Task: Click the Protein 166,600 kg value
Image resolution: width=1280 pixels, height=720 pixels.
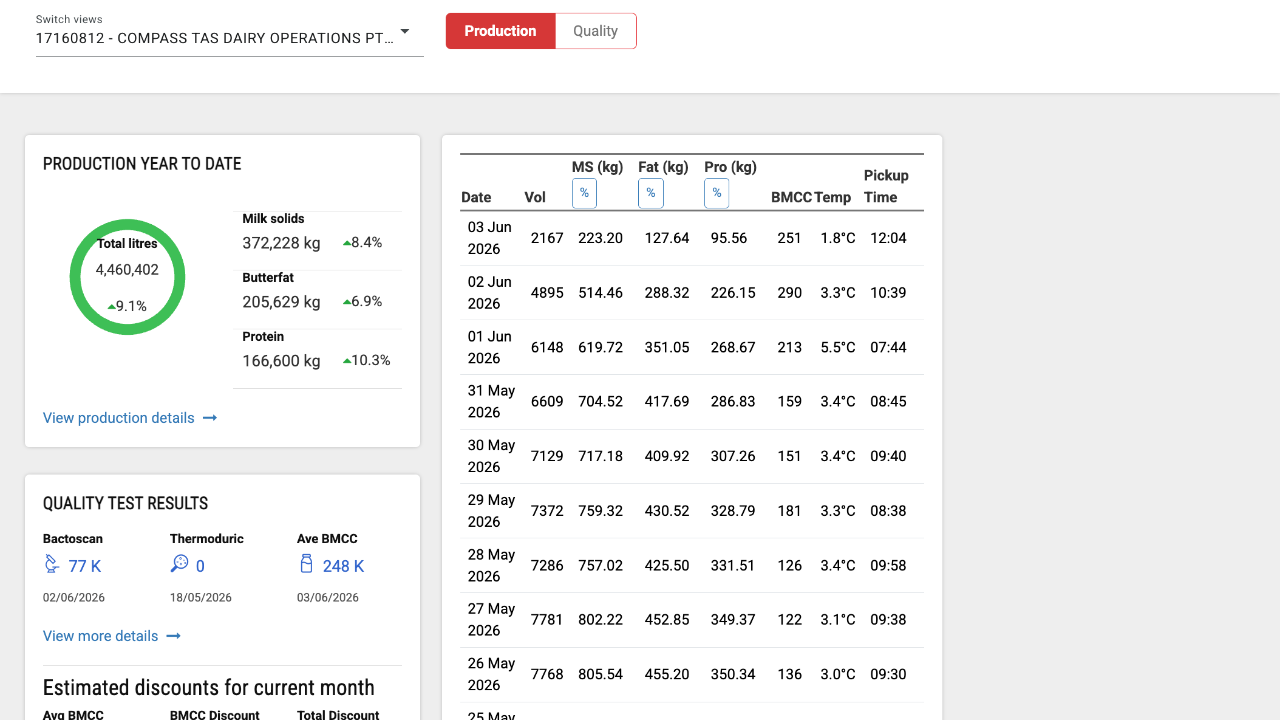Action: pos(281,361)
